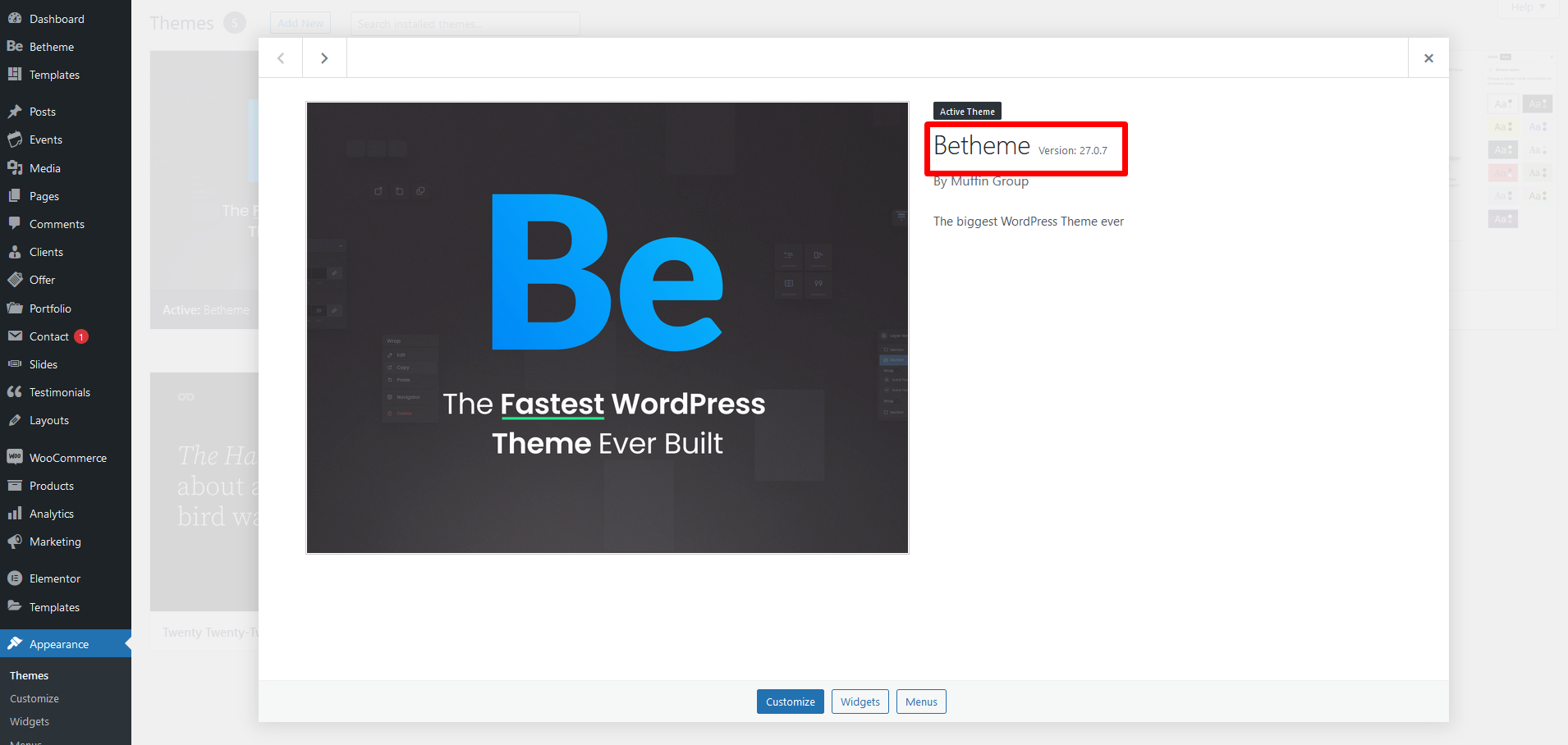Click the Templates icon below Betheme

[15, 74]
